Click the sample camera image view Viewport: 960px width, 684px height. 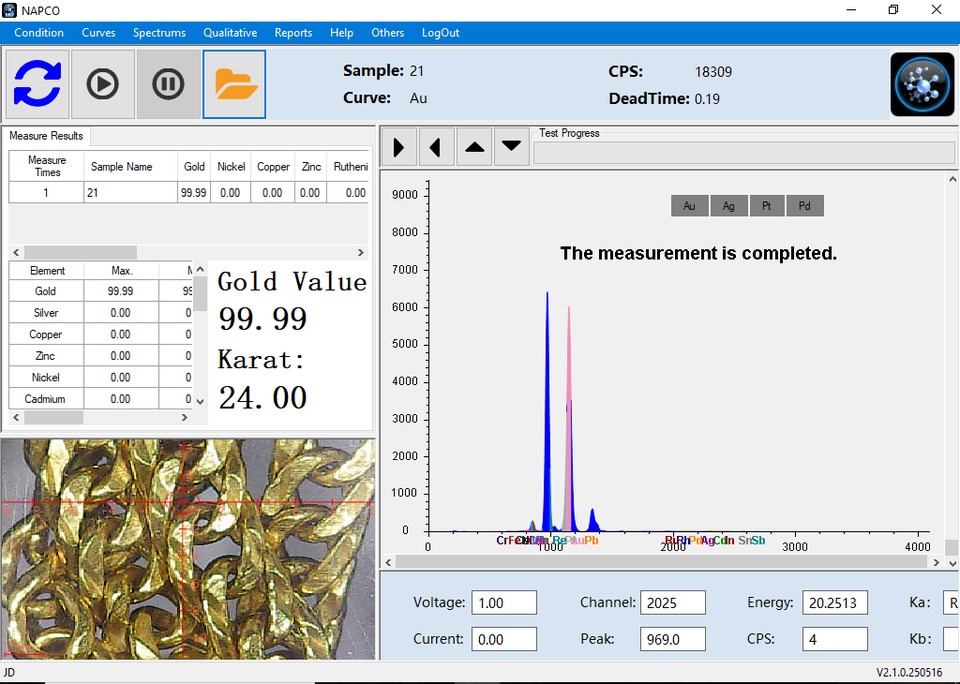click(x=188, y=548)
